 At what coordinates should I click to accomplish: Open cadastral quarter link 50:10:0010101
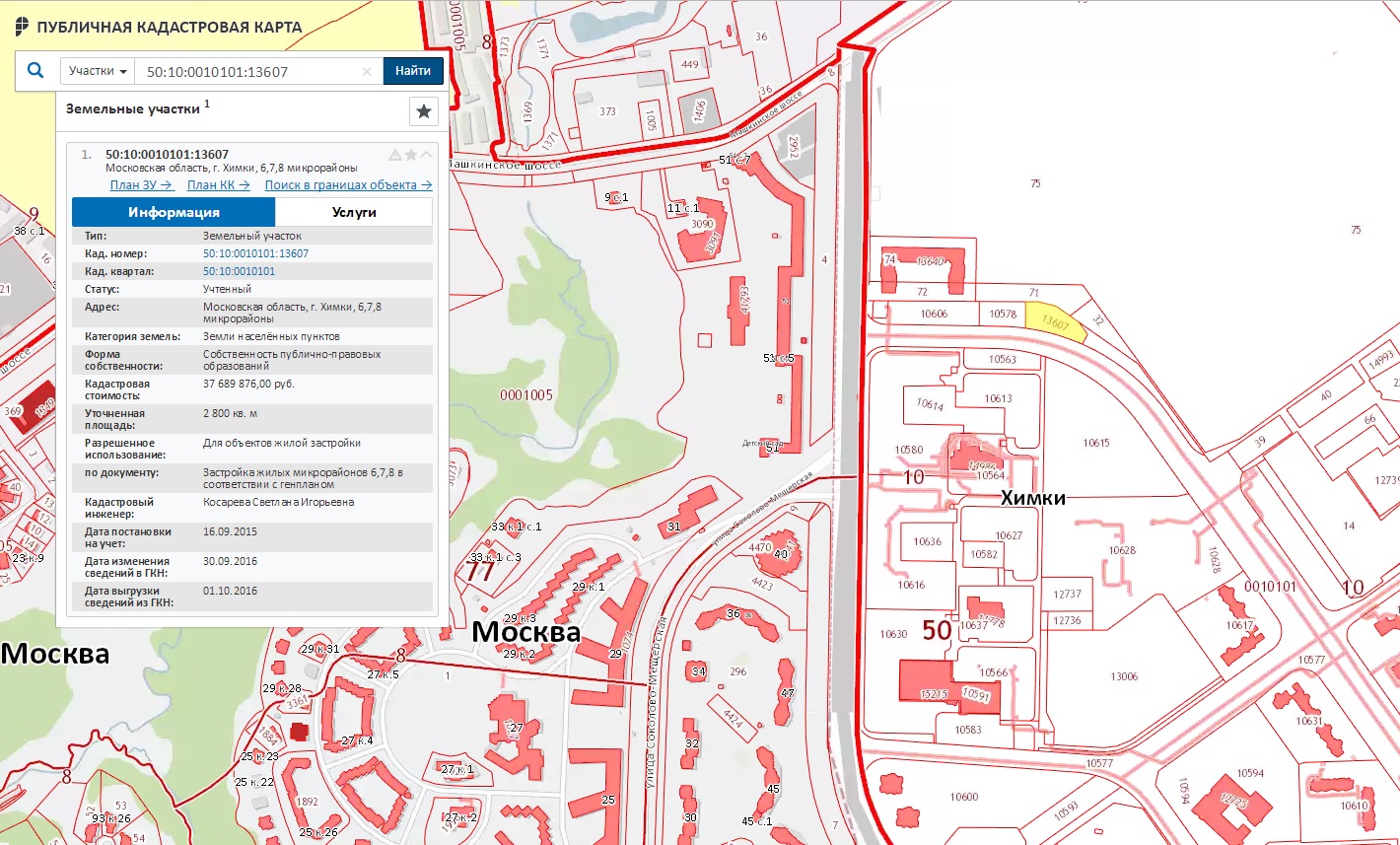point(239,271)
